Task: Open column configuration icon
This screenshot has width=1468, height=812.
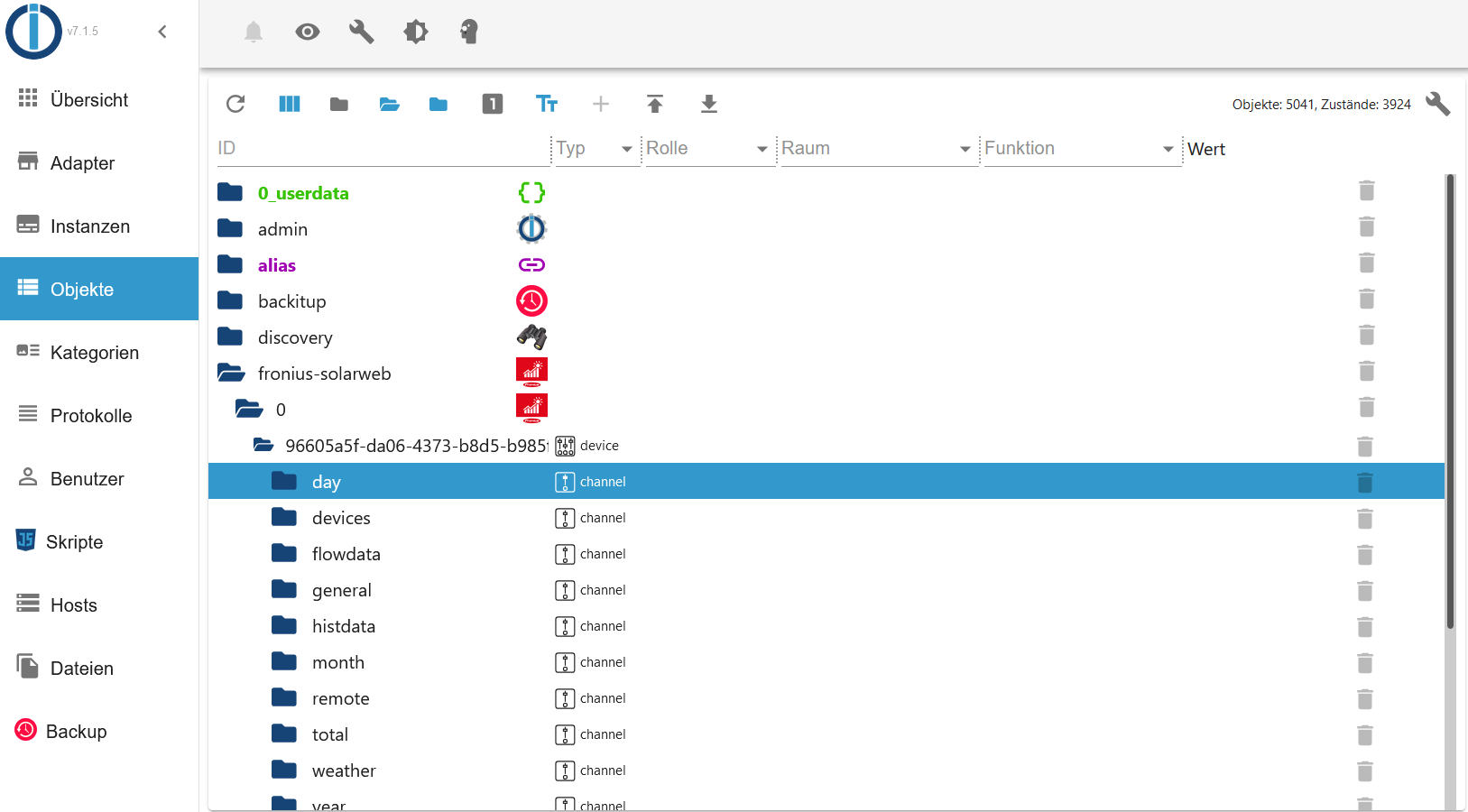Action: (290, 104)
